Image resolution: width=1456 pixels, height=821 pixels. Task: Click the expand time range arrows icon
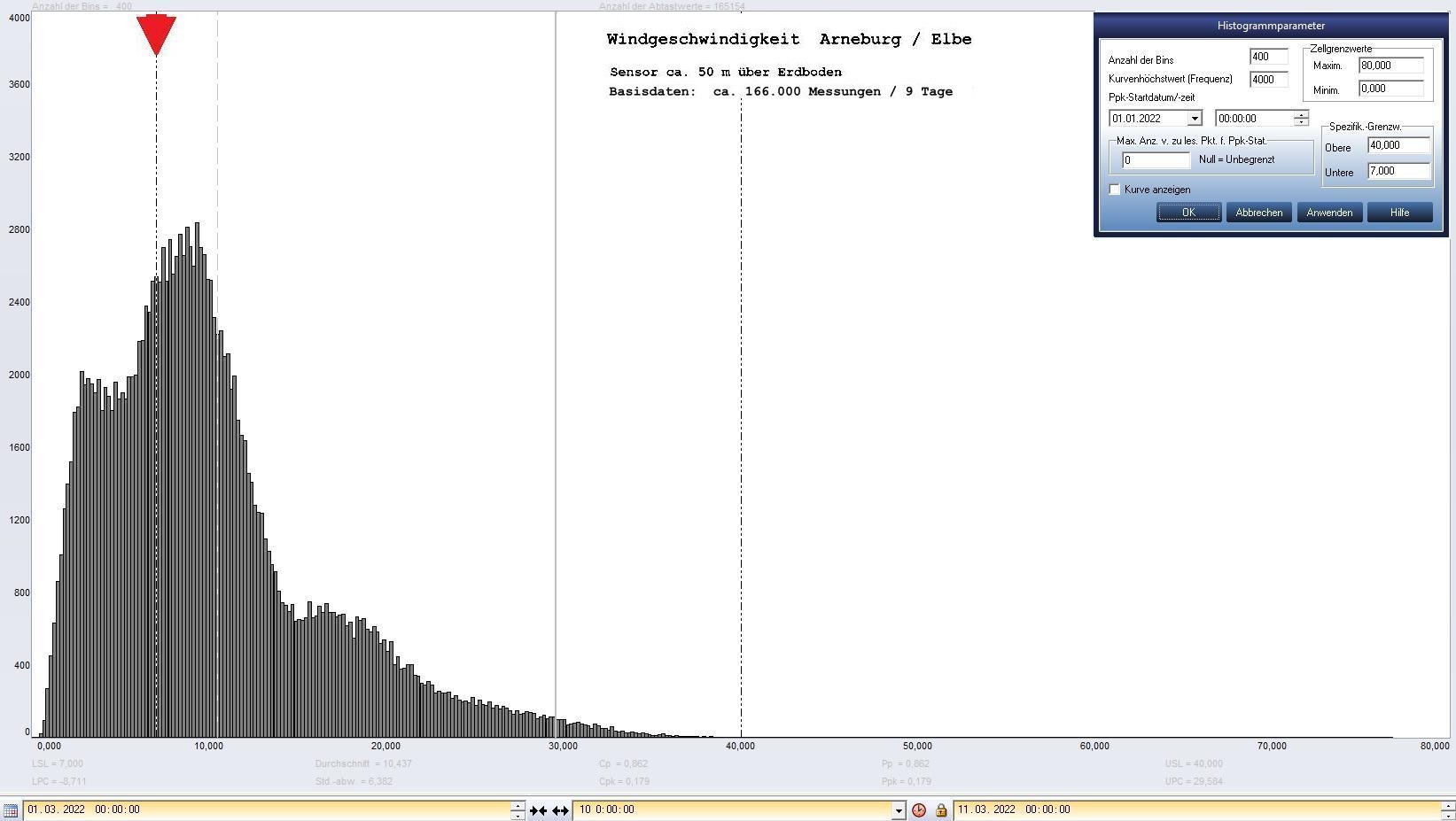(560, 810)
